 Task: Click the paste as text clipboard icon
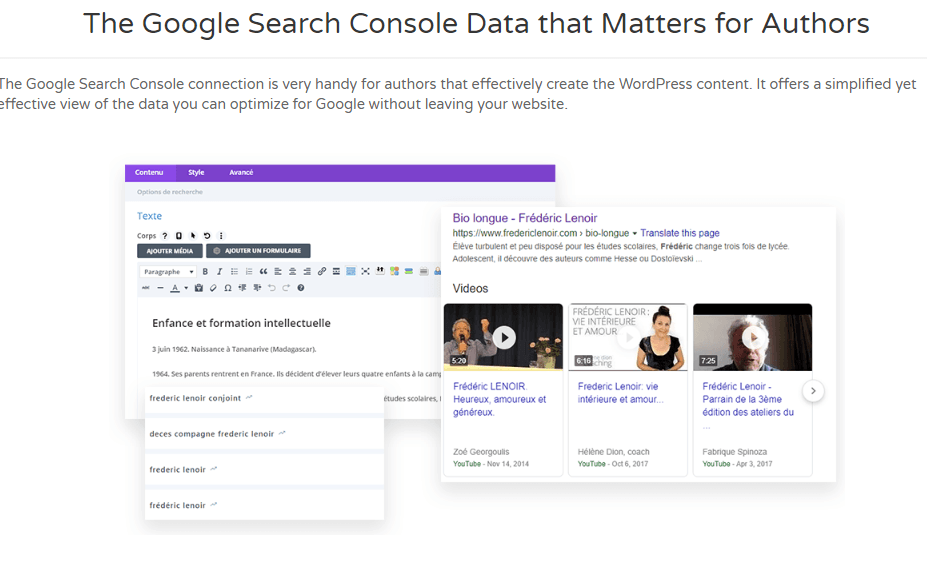199,288
